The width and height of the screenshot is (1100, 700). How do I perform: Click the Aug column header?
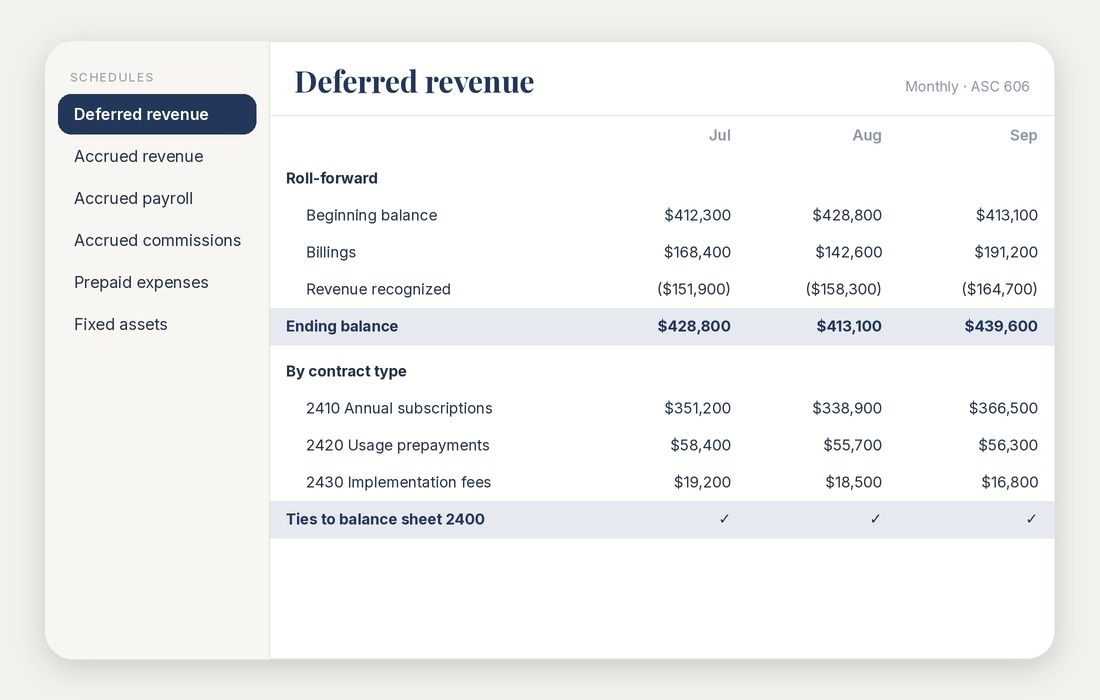[x=867, y=135]
